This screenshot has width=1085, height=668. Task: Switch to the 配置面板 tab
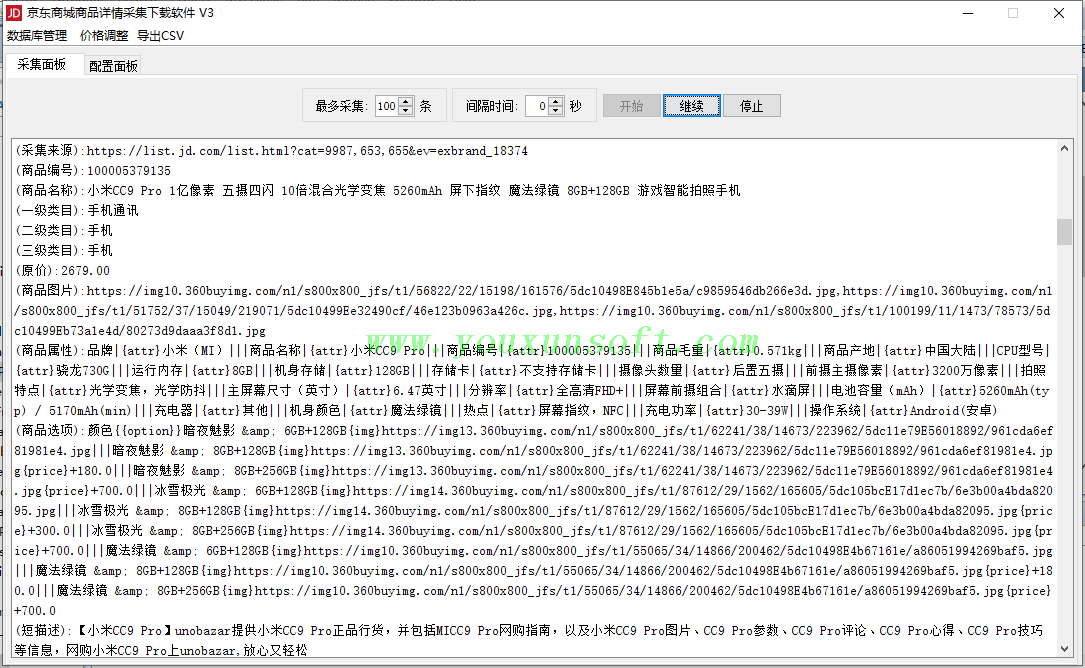point(113,66)
